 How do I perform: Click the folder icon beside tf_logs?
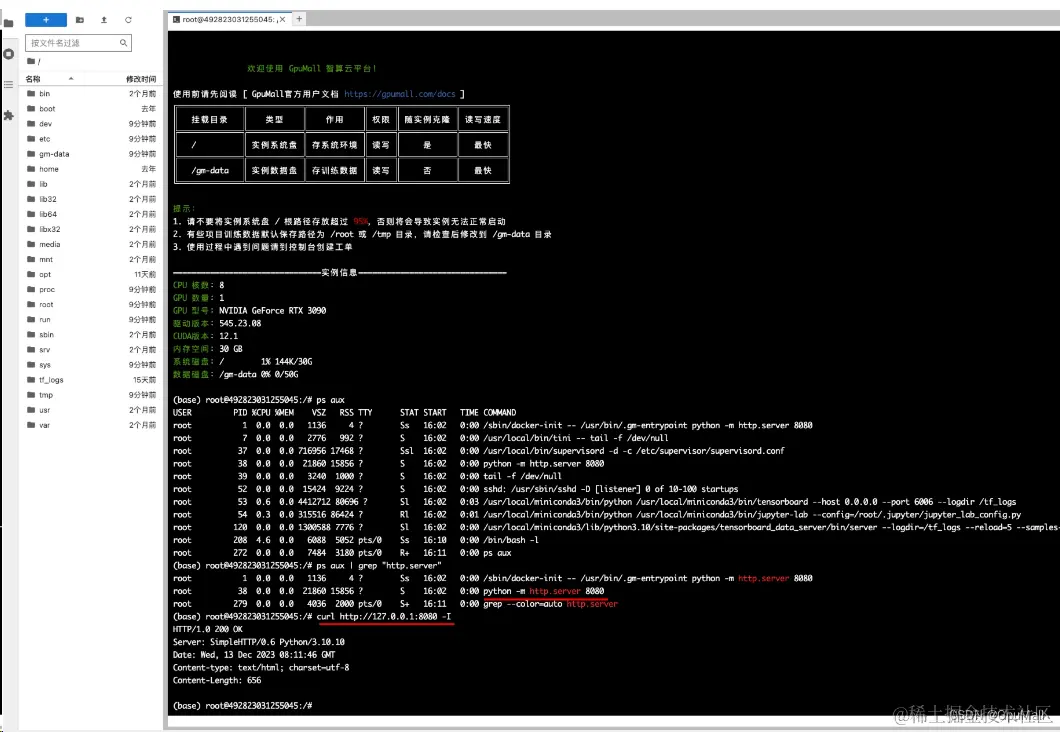tap(31, 380)
